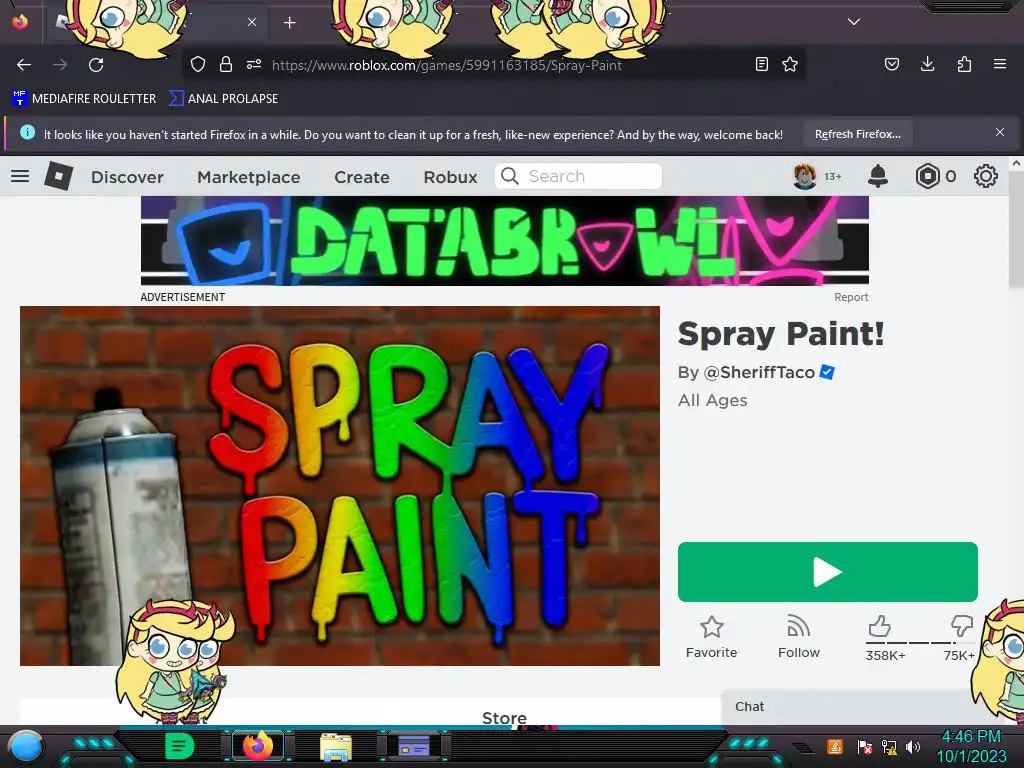
Task: Open File Explorer from taskbar
Action: [x=336, y=747]
